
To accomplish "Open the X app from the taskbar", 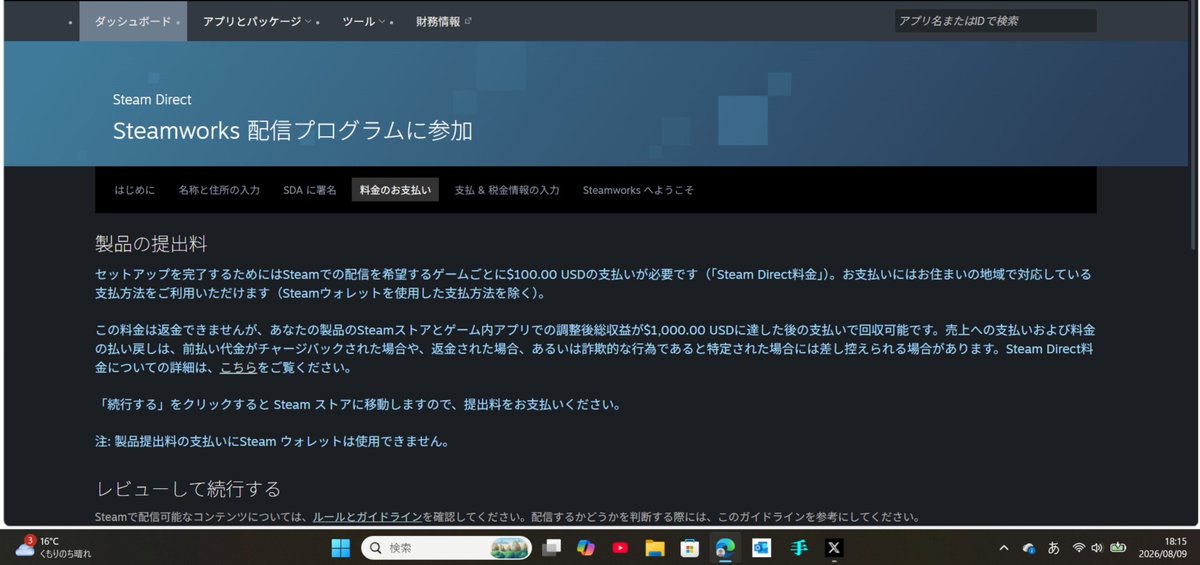I will [x=833, y=548].
